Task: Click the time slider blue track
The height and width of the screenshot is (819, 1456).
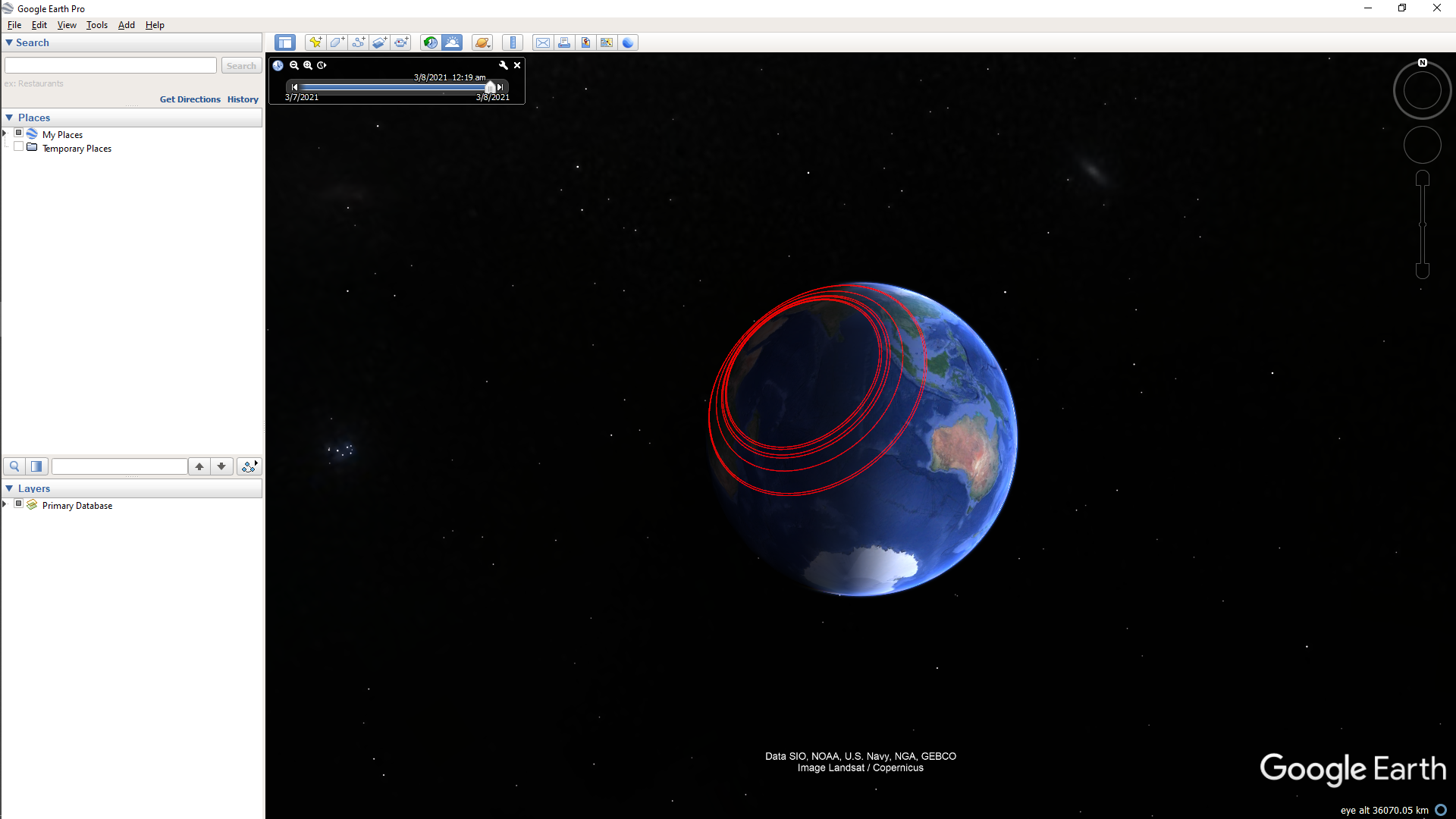Action: [392, 87]
